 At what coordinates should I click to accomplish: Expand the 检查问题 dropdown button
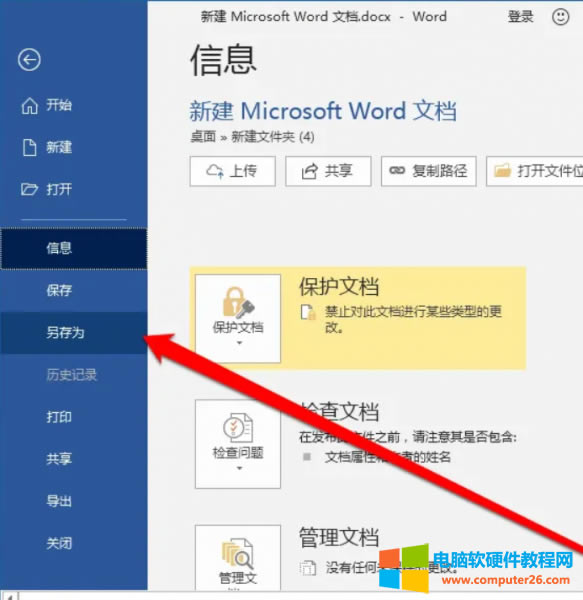(x=238, y=444)
